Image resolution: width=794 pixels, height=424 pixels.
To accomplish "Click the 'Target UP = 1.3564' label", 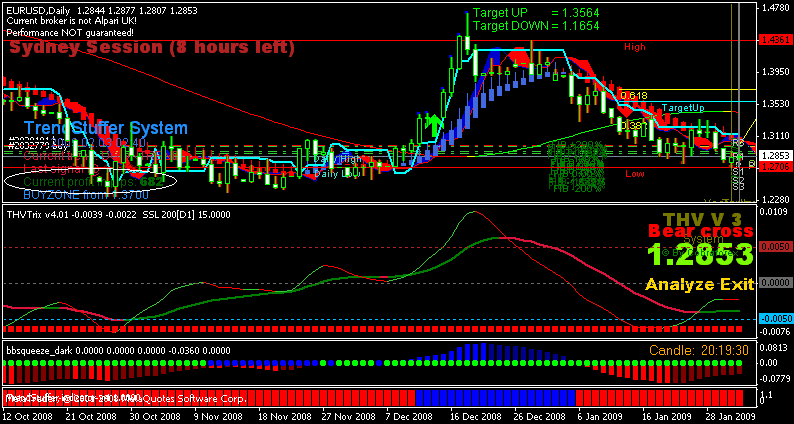I will [x=535, y=14].
